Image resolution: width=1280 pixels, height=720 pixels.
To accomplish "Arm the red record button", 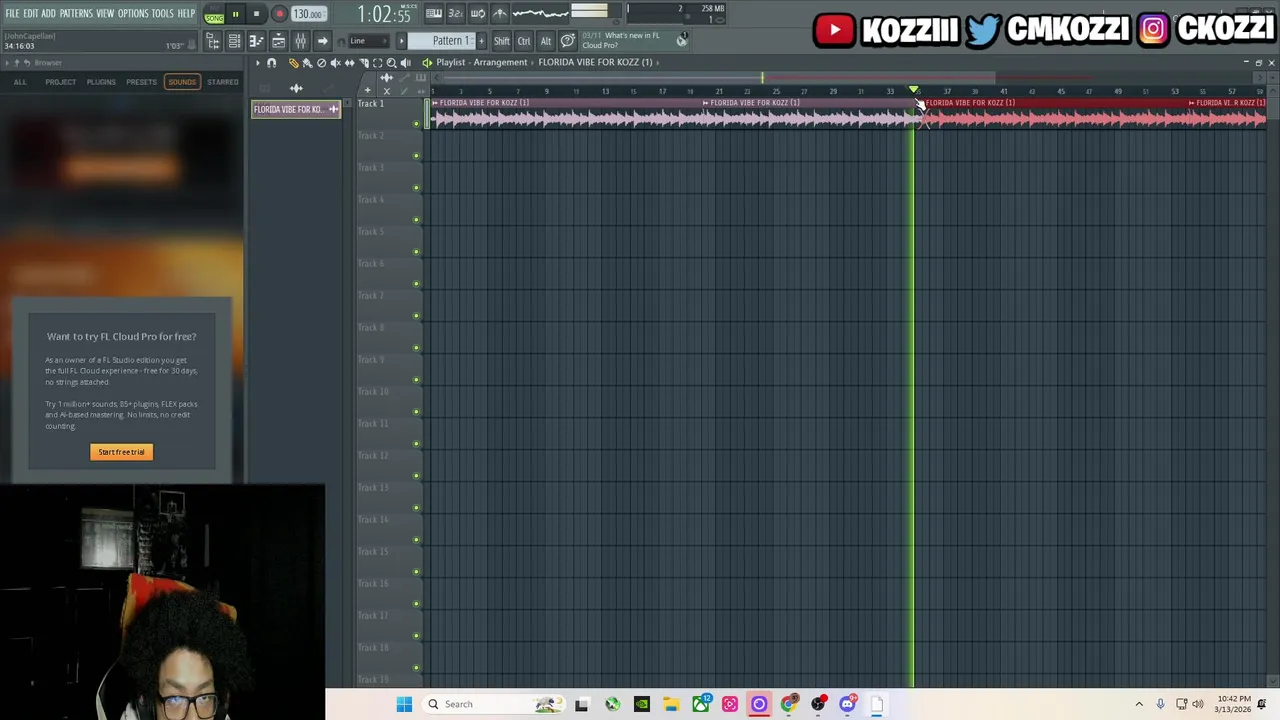I will pyautogui.click(x=279, y=14).
